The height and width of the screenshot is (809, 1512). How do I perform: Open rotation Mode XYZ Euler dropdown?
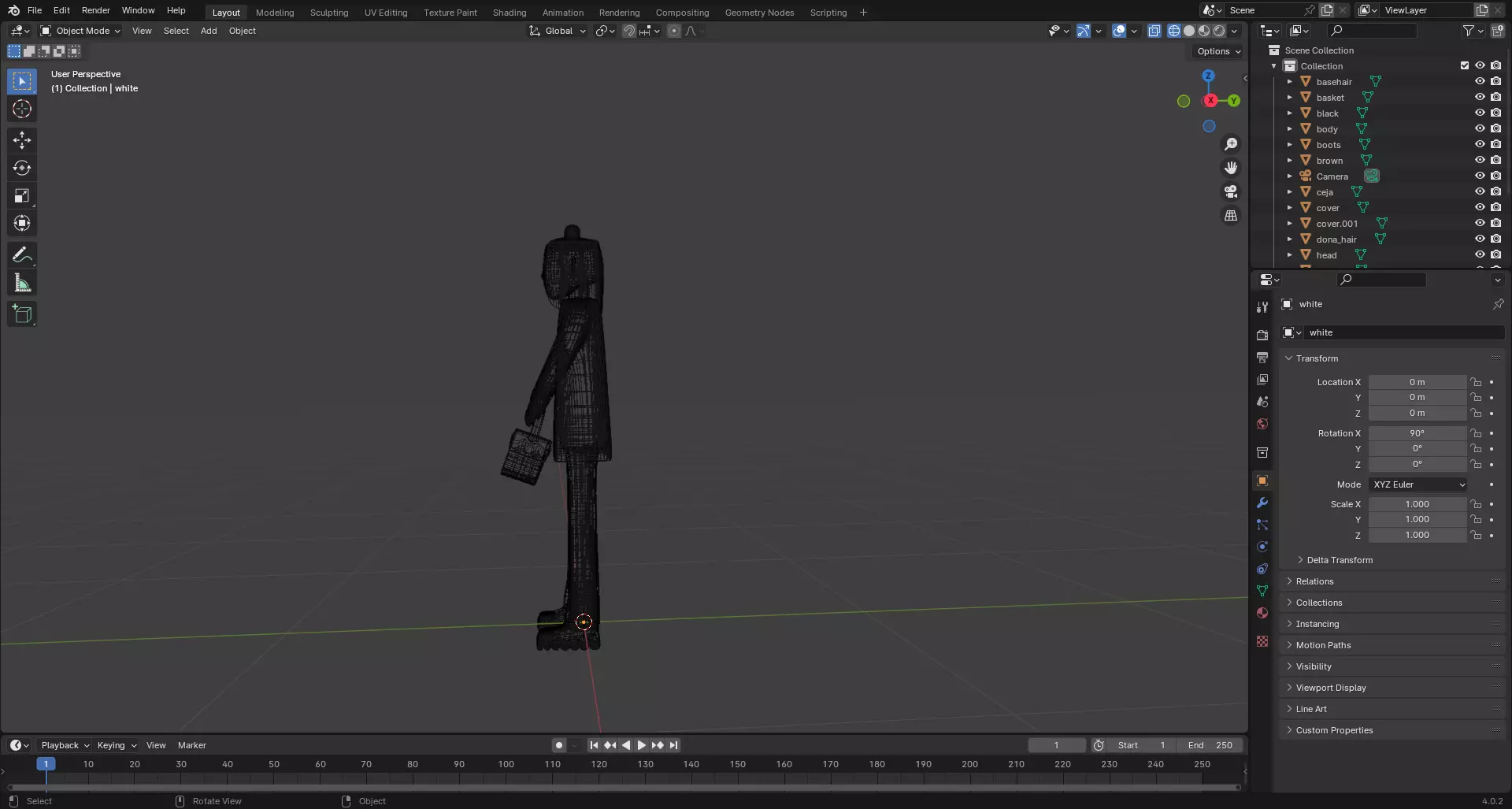click(x=1417, y=484)
